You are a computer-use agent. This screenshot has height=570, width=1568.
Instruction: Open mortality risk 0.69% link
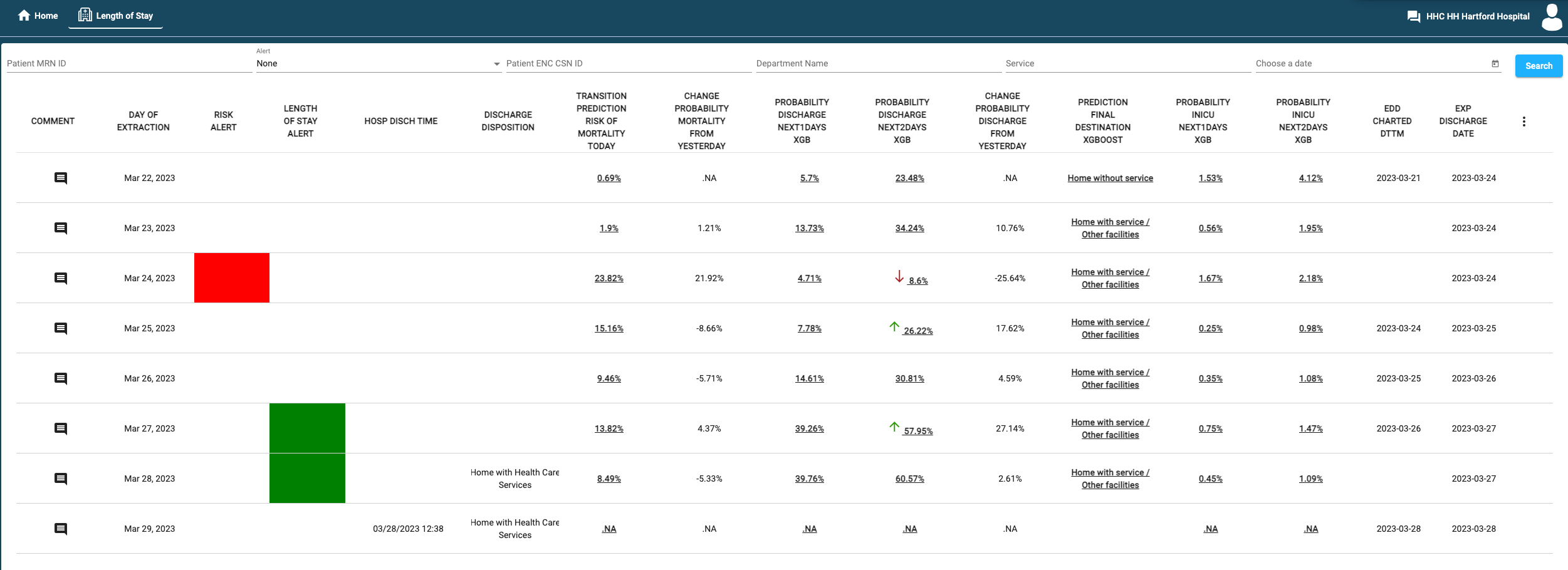click(x=609, y=178)
